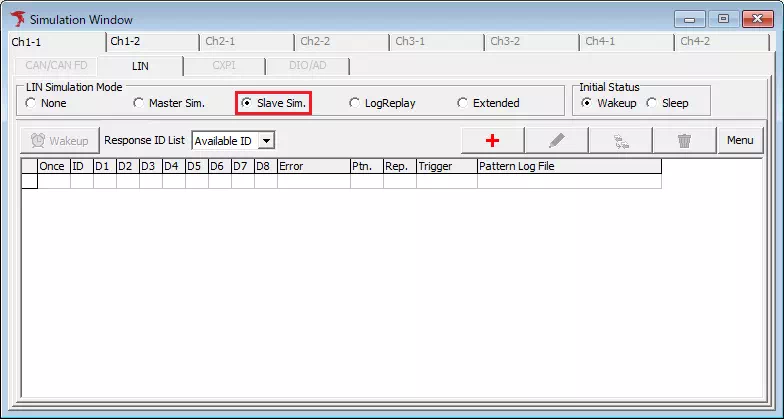This screenshot has width=784, height=419.
Task: Select the None LIN simulation mode
Action: (31, 103)
